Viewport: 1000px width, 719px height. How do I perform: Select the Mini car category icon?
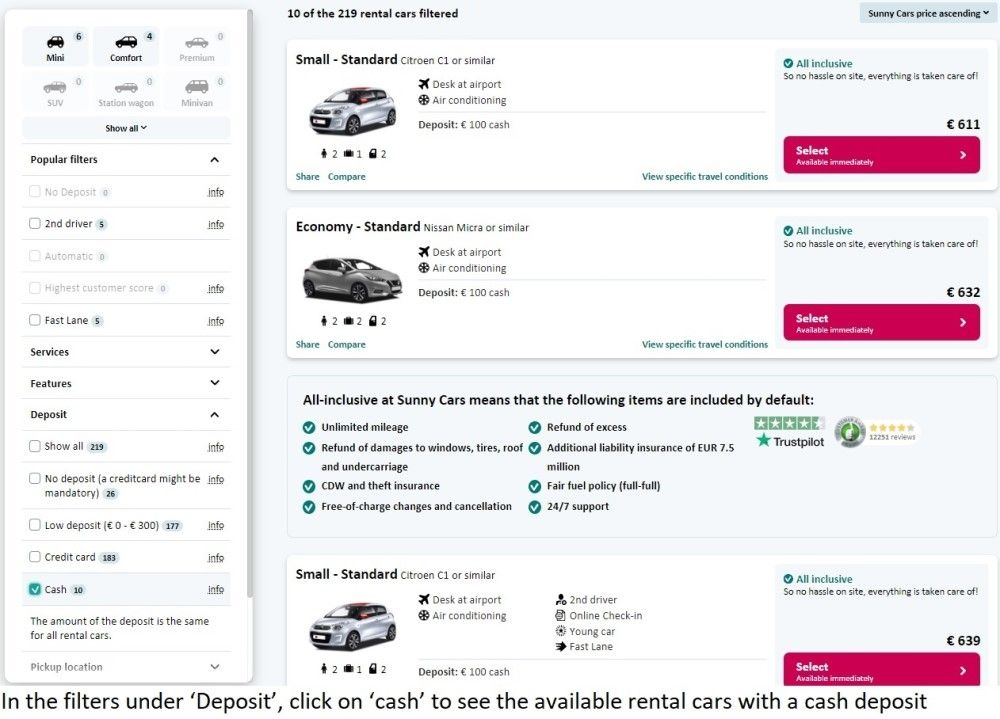click(x=55, y=42)
